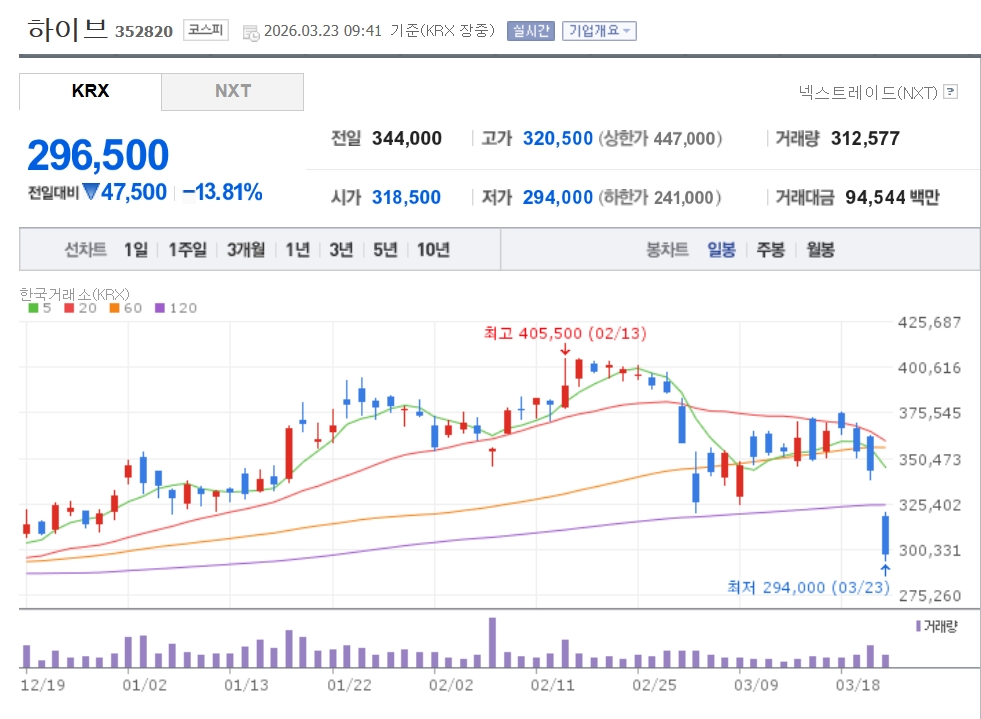Viewport: 981px width, 719px height.
Task: Select the KRX tab
Action: [x=90, y=92]
